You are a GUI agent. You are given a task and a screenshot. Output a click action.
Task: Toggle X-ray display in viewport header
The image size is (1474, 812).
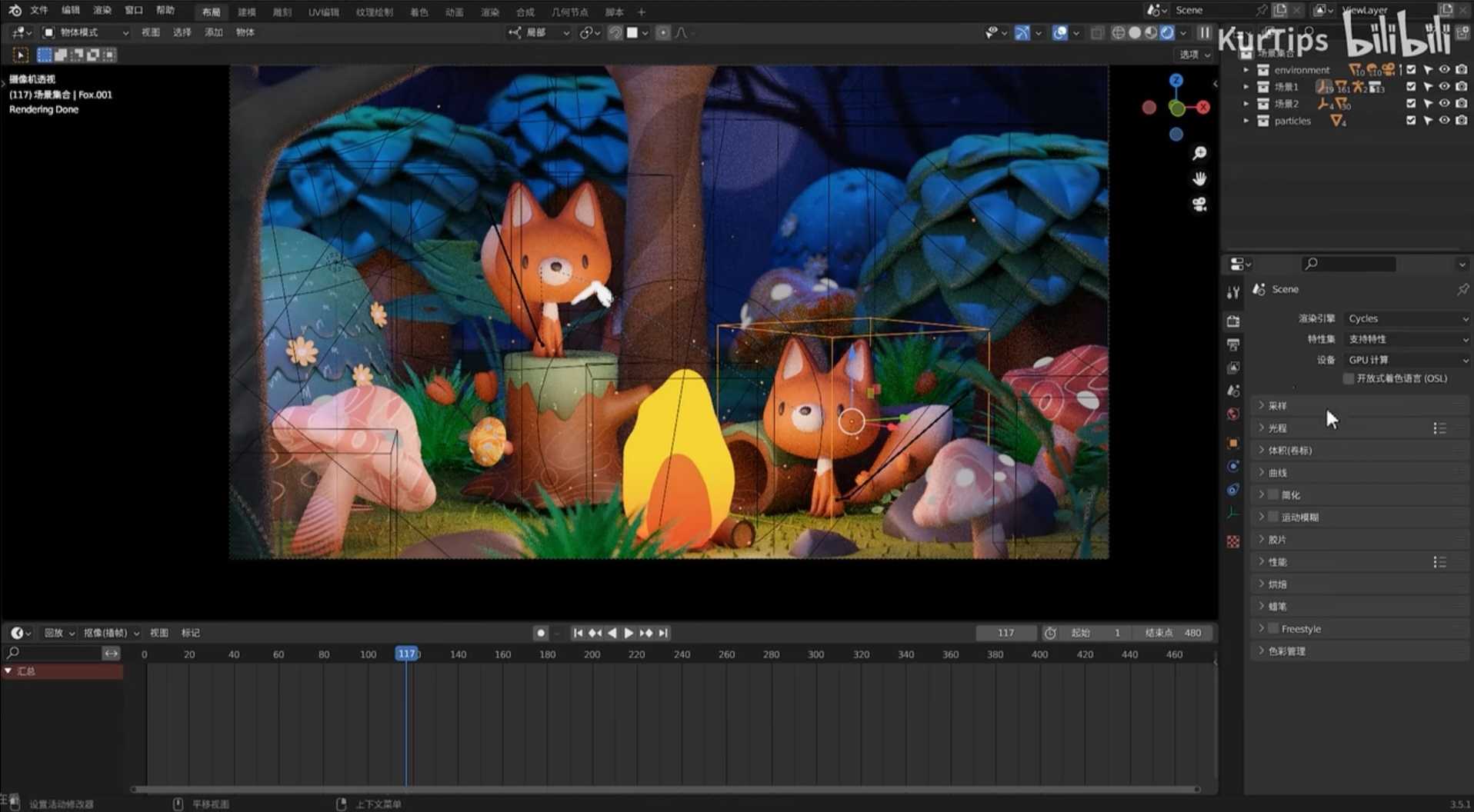(1098, 32)
